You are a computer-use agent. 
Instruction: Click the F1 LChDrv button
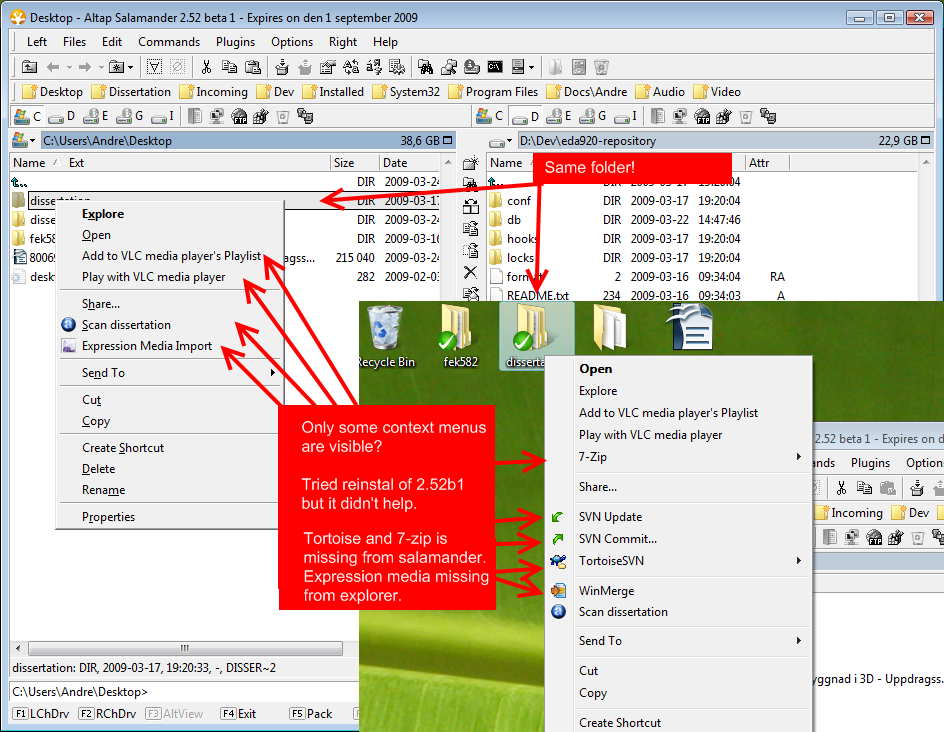point(42,713)
